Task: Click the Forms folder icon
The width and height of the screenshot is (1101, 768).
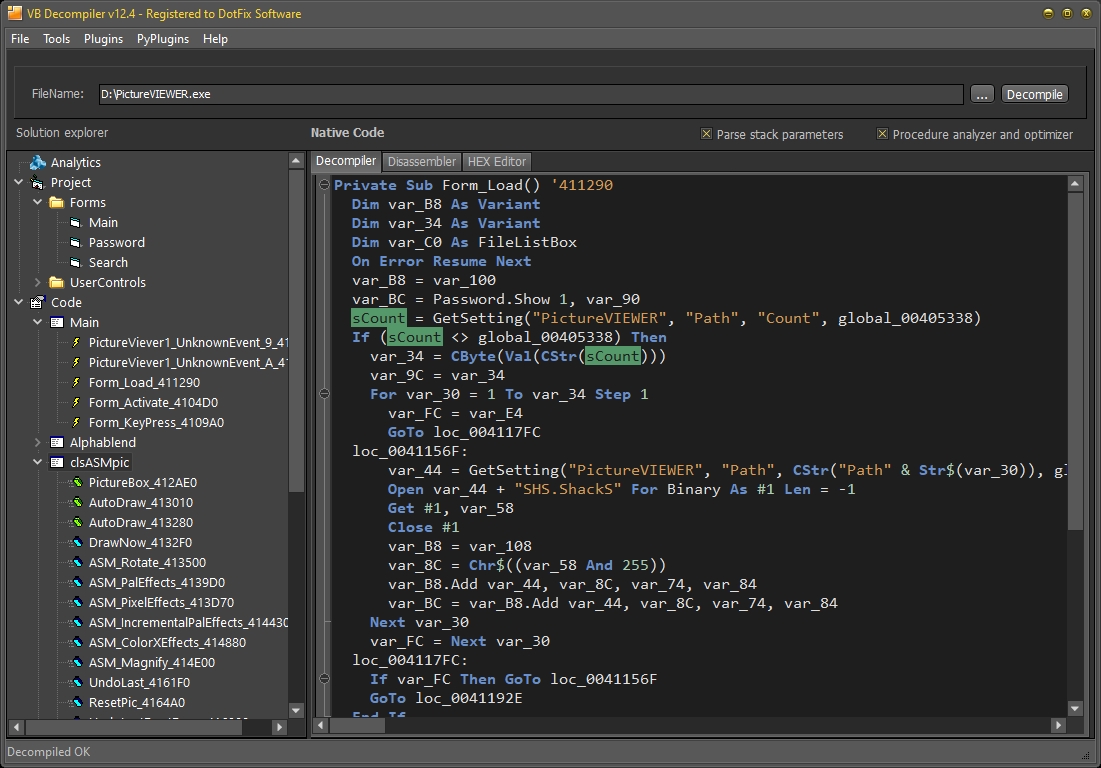Action: pos(57,202)
